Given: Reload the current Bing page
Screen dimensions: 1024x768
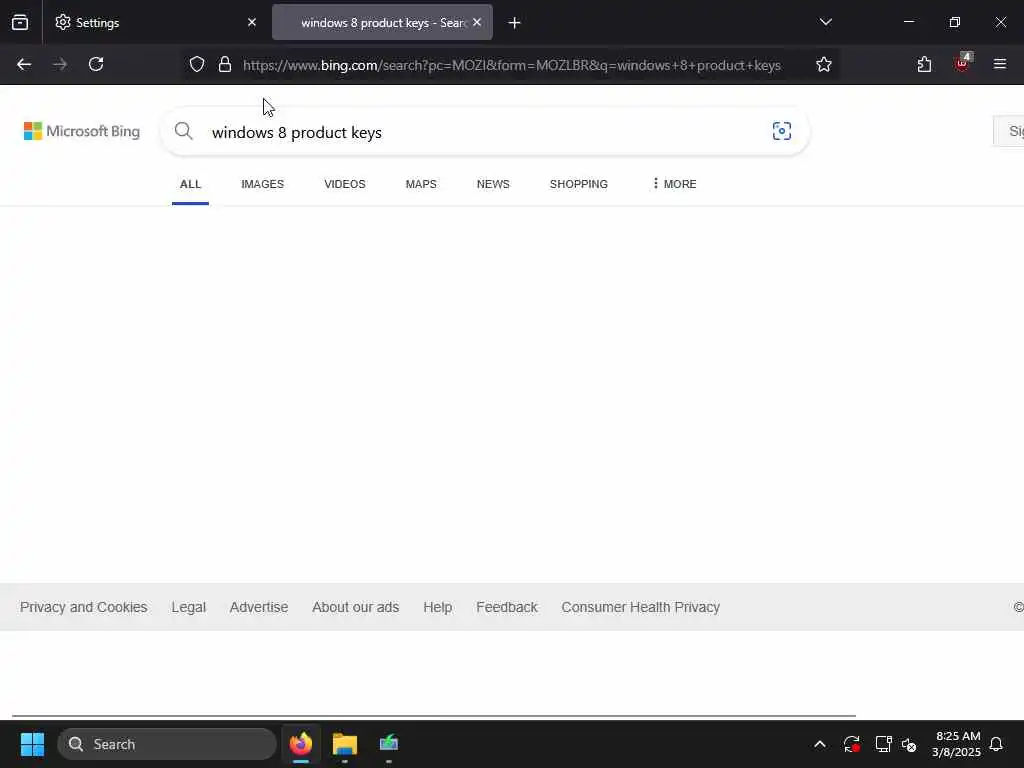Looking at the screenshot, I should click(96, 64).
